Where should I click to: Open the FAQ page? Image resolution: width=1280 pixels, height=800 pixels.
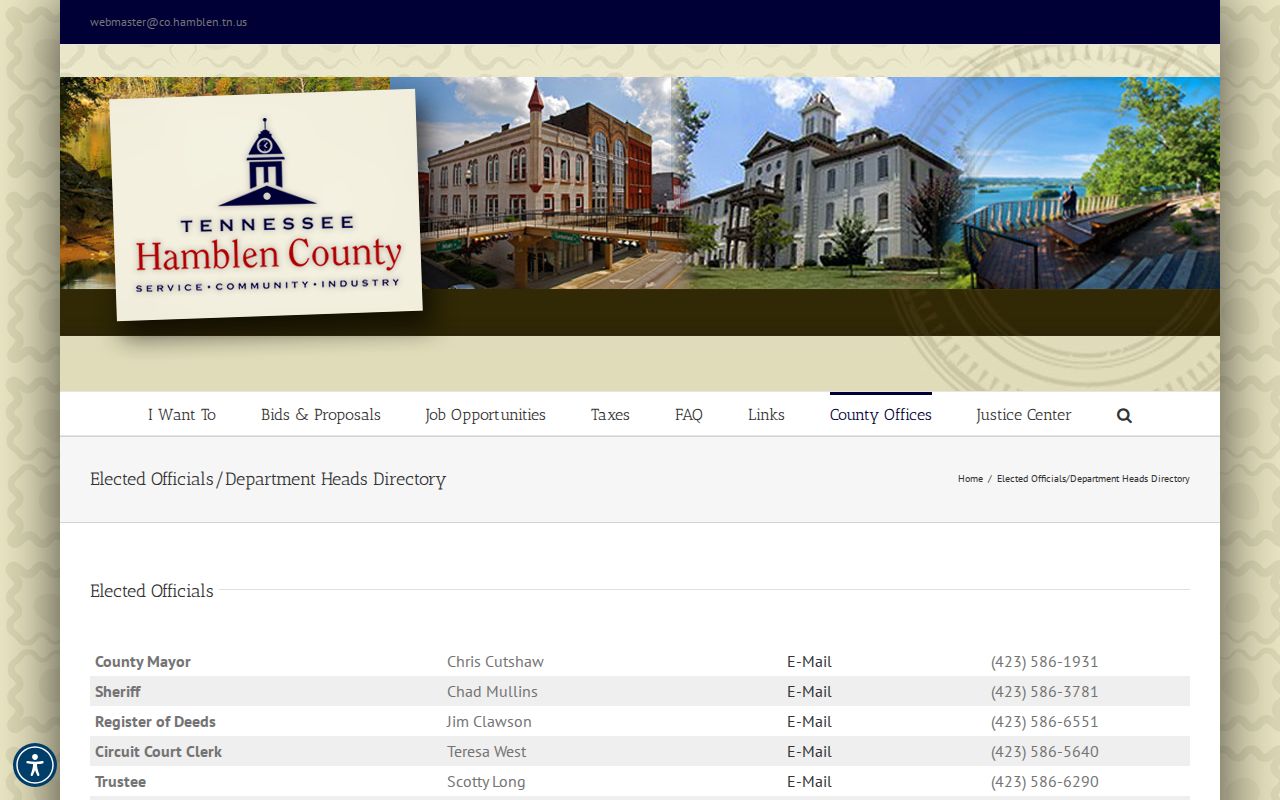pos(689,414)
